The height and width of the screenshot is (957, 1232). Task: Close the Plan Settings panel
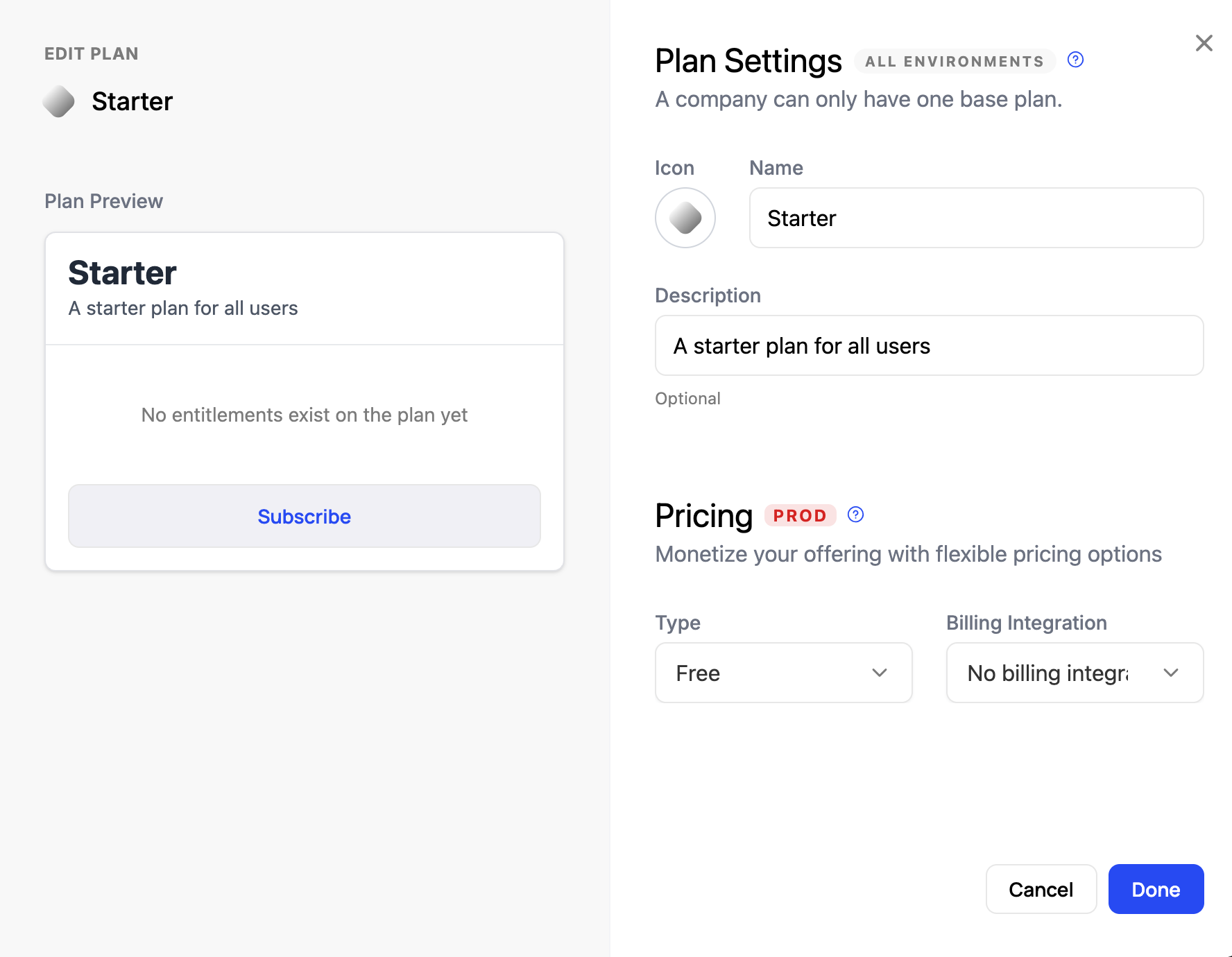(1204, 43)
